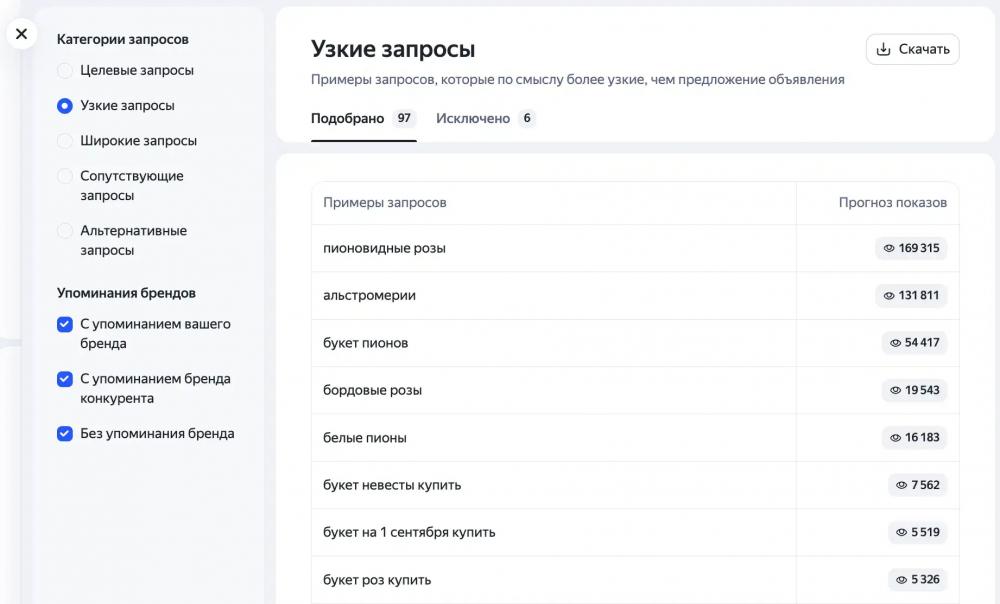The image size is (1000, 604).
Task: Click the букет невесты купить query
Action: coord(392,485)
